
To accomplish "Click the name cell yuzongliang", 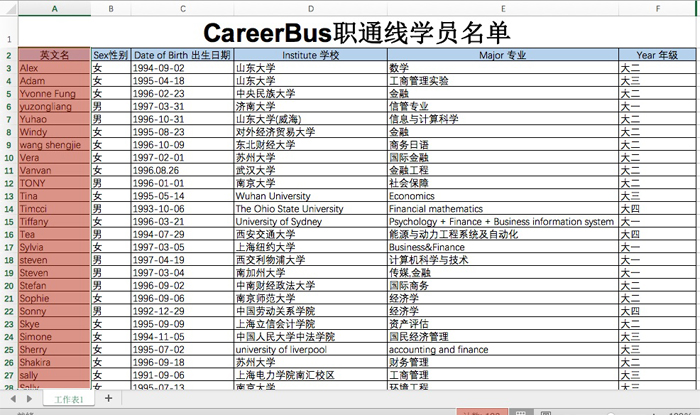I will 54,106.
